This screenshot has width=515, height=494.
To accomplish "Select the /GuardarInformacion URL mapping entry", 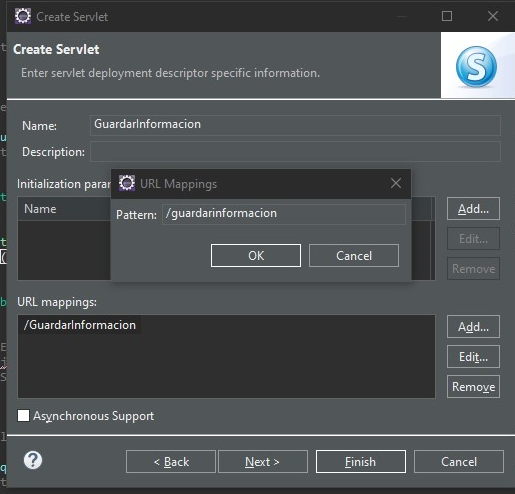I will 80,325.
